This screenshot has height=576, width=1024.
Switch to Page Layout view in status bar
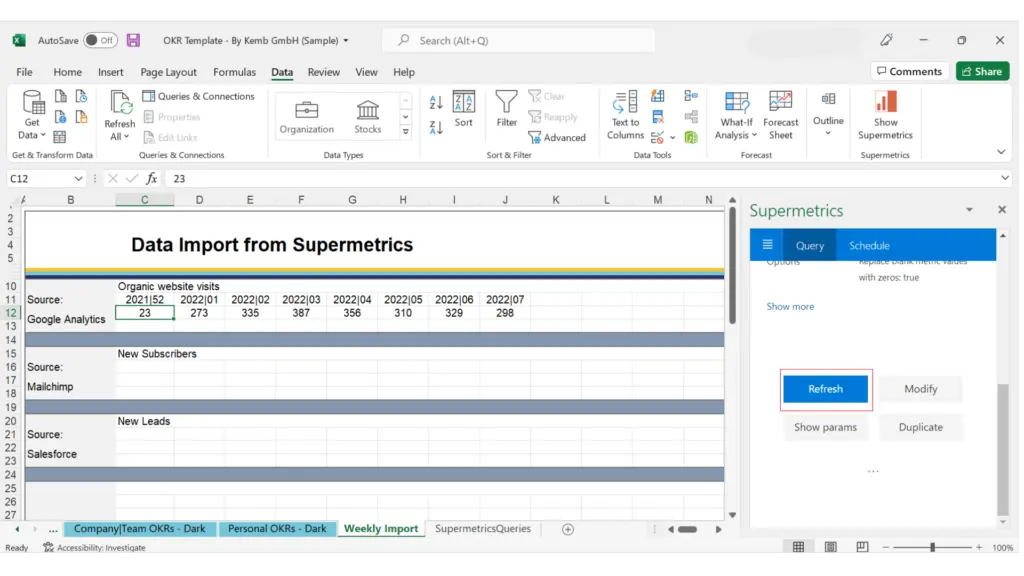point(830,547)
